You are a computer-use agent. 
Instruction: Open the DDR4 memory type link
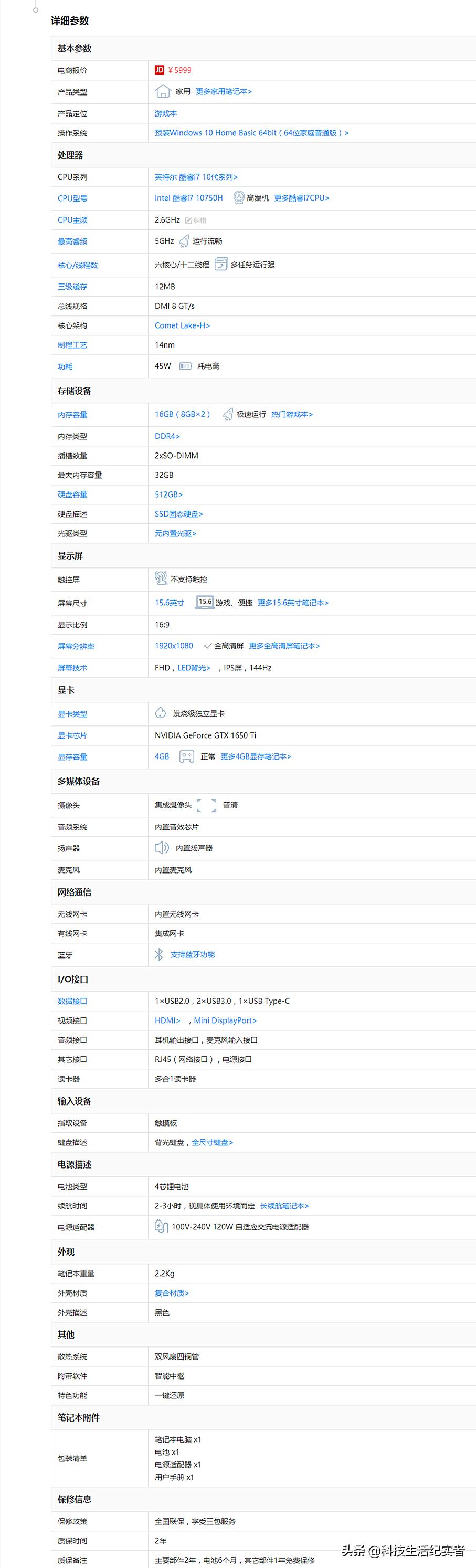point(167,436)
